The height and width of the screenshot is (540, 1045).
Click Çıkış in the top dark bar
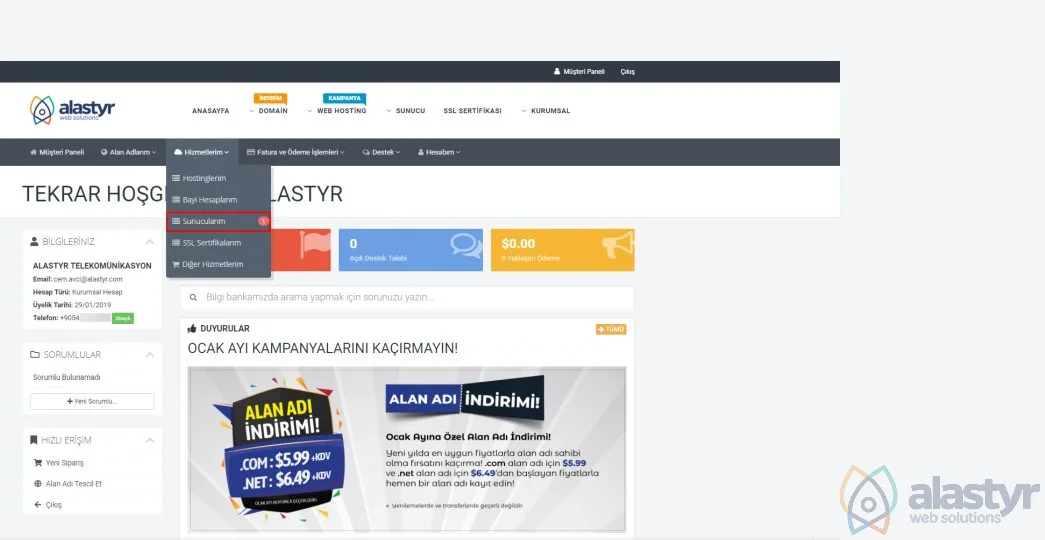[x=628, y=71]
